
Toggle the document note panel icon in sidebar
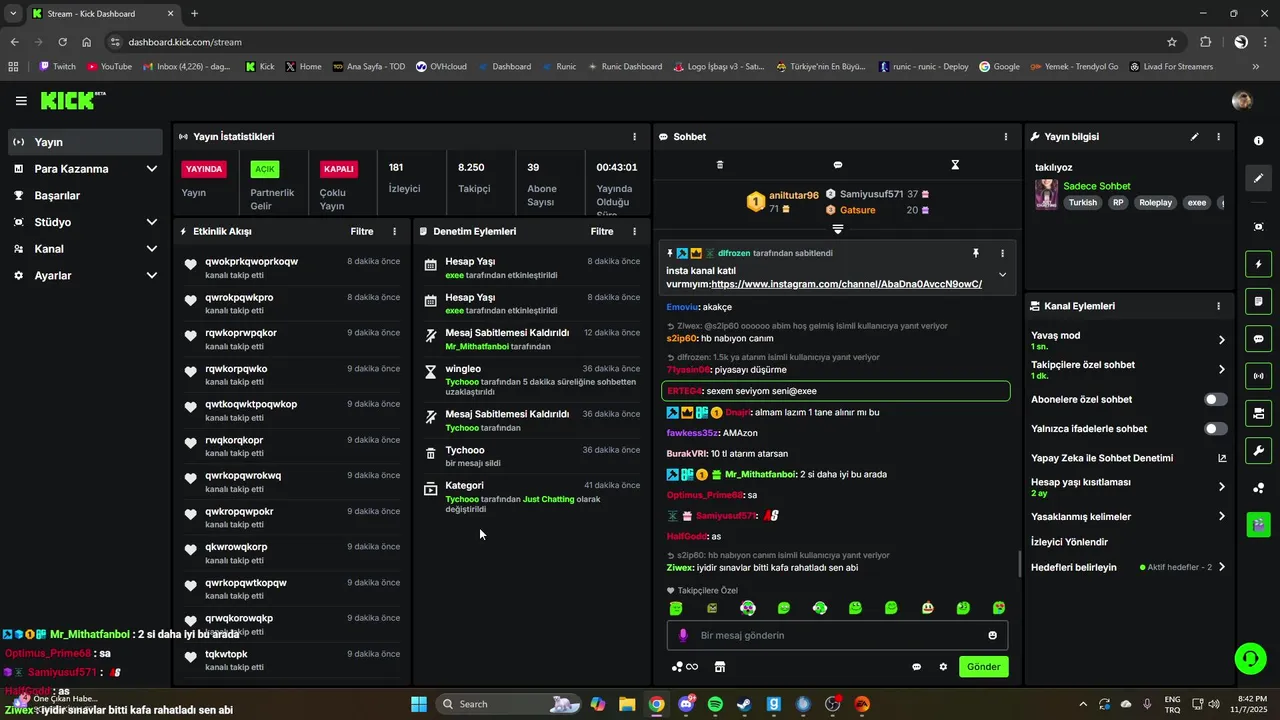pos(1258,301)
